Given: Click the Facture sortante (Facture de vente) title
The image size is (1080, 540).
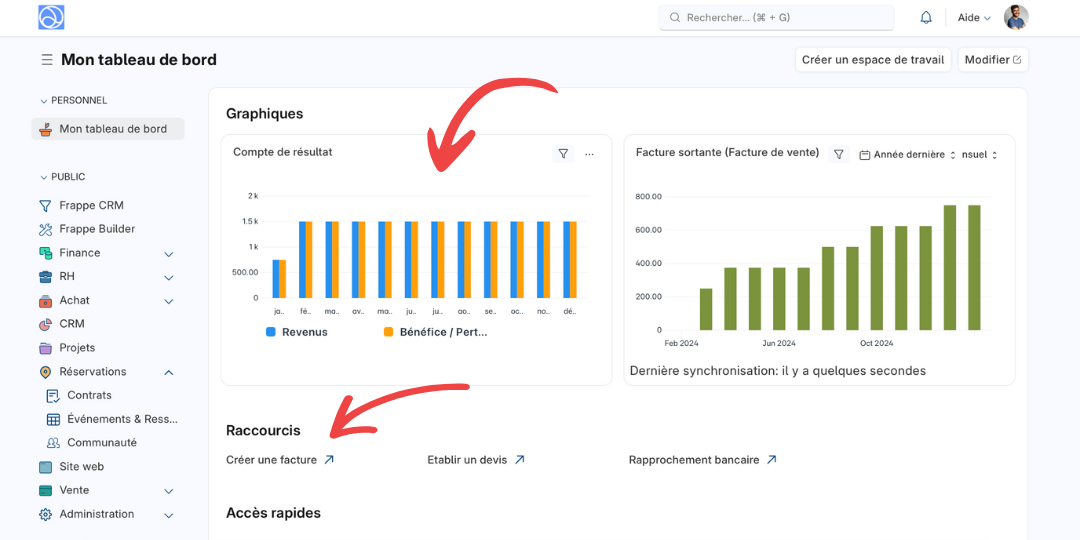Looking at the screenshot, I should [727, 153].
